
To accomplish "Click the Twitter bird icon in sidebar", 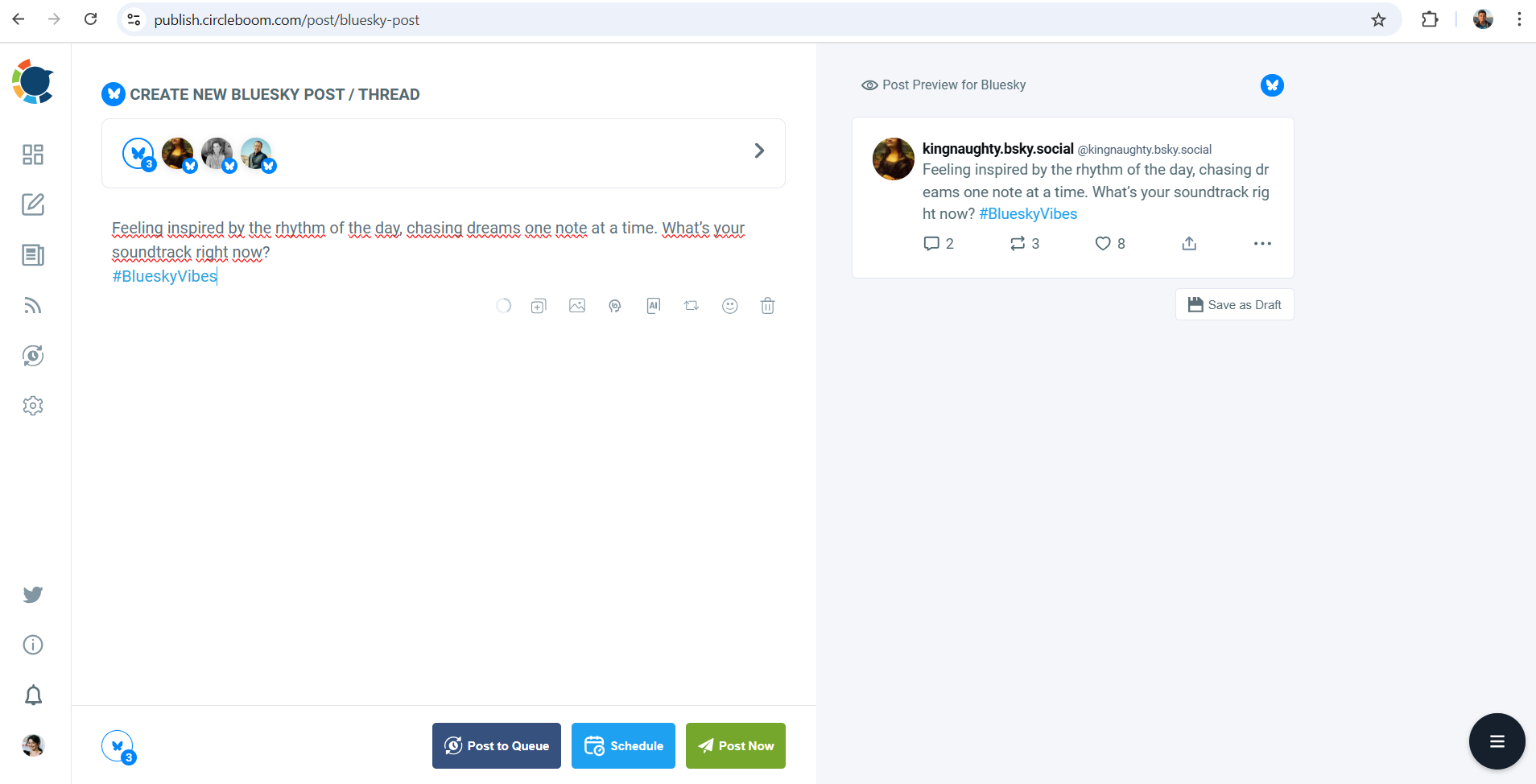I will (33, 595).
